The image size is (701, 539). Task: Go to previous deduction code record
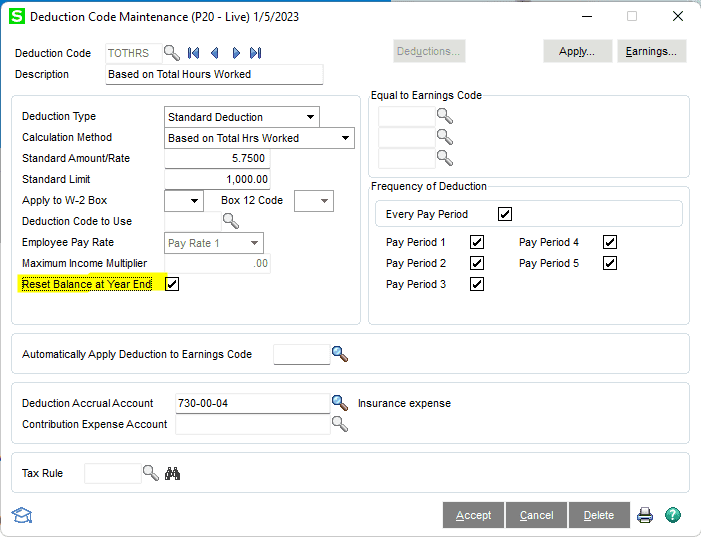tap(214, 53)
